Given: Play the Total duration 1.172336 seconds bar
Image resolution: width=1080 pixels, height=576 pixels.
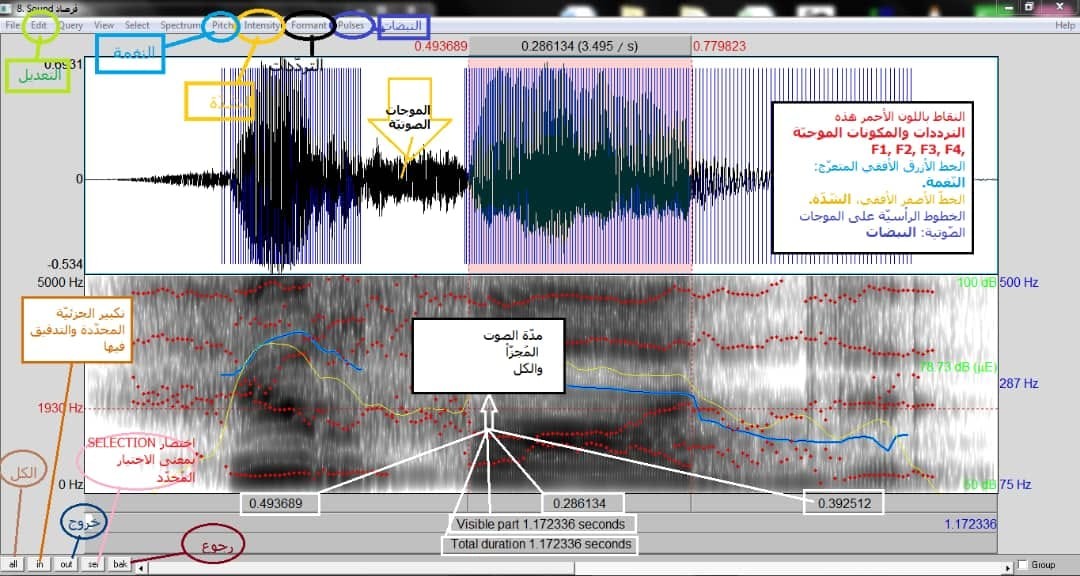Looking at the screenshot, I should tap(540, 544).
